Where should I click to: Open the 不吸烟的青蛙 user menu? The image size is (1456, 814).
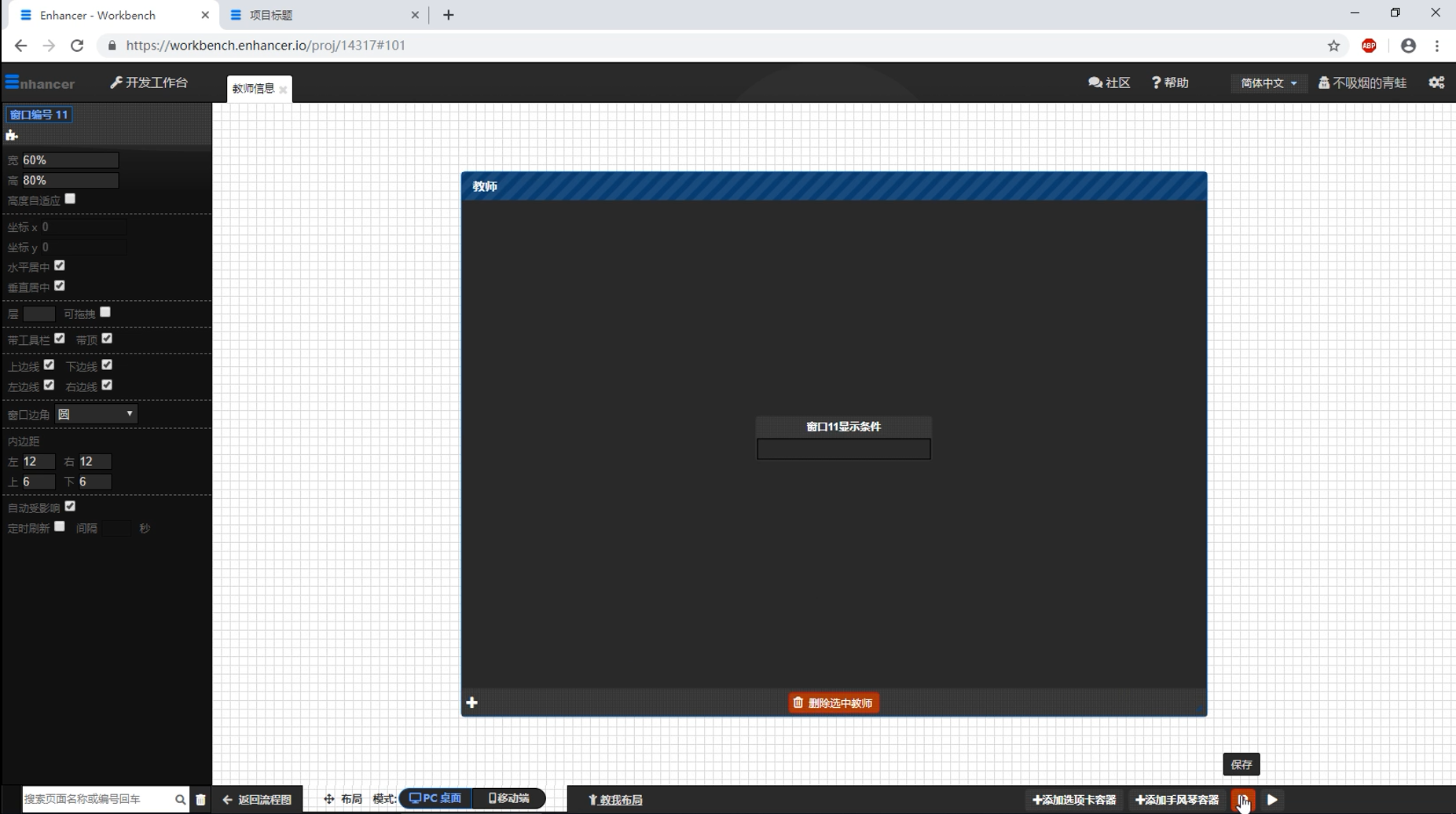[x=1362, y=82]
